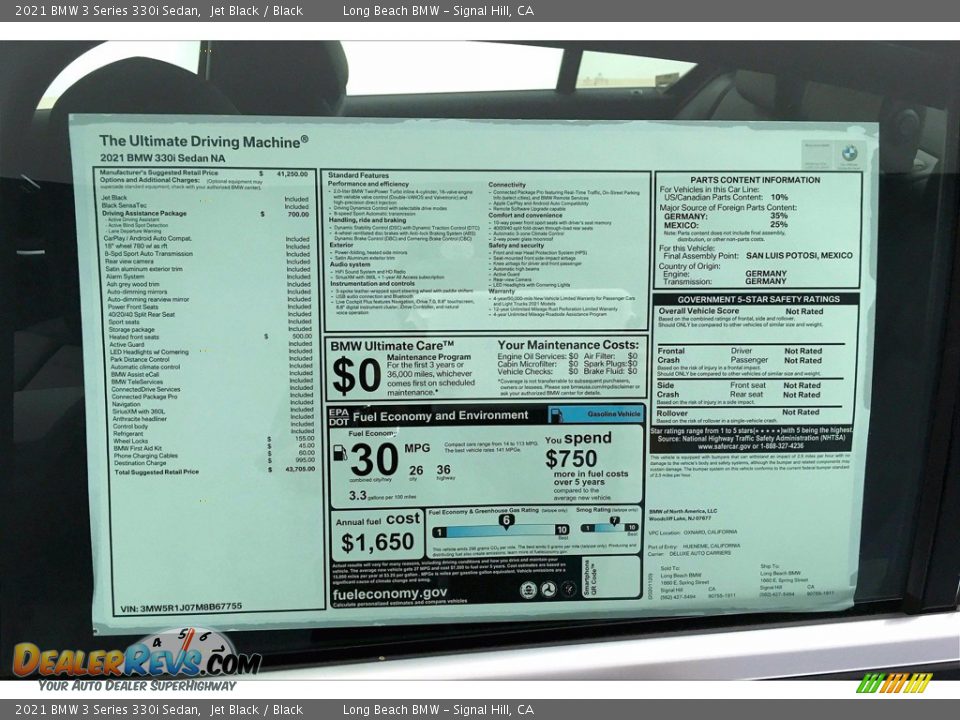Click the 'Rollover' rating row
Image resolution: width=960 pixels, height=720 pixels.
click(x=738, y=413)
